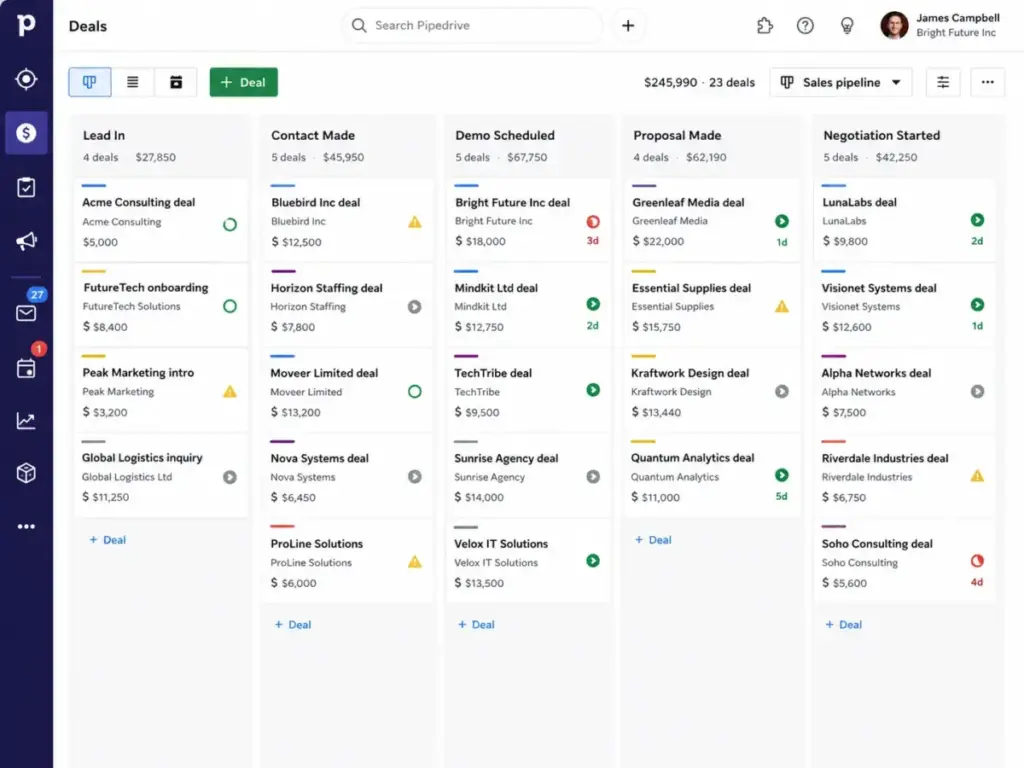The image size is (1024, 768).
Task: Click Quantum Analytics deal green arrow
Action: click(x=782, y=475)
